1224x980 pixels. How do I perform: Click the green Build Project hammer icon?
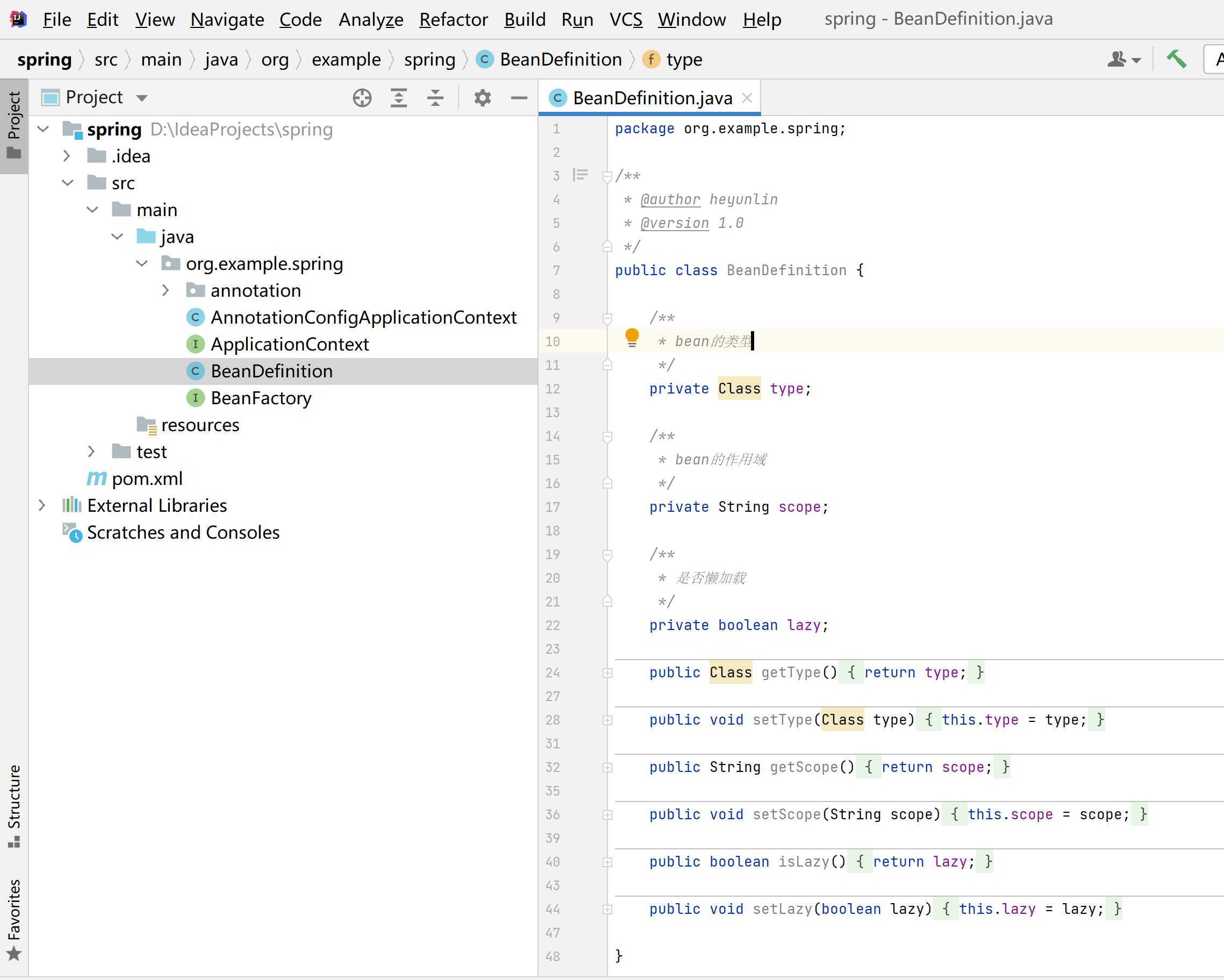pyautogui.click(x=1176, y=59)
